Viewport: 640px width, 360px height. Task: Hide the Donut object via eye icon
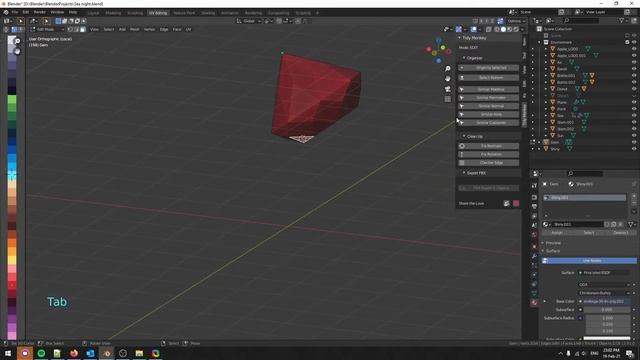(634, 89)
